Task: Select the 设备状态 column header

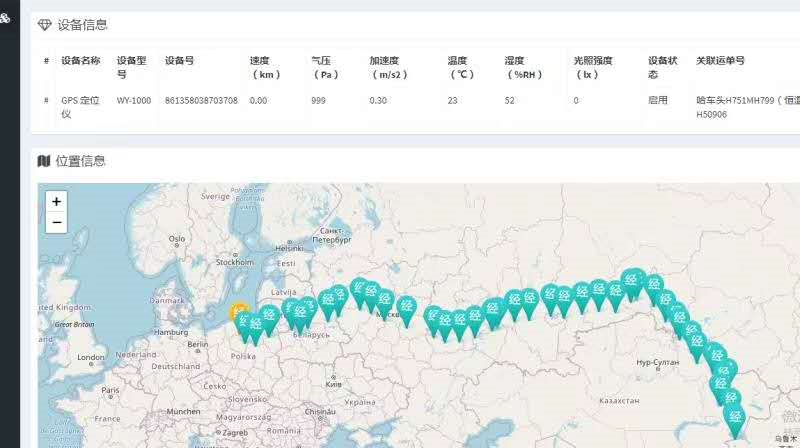Action: [x=663, y=67]
